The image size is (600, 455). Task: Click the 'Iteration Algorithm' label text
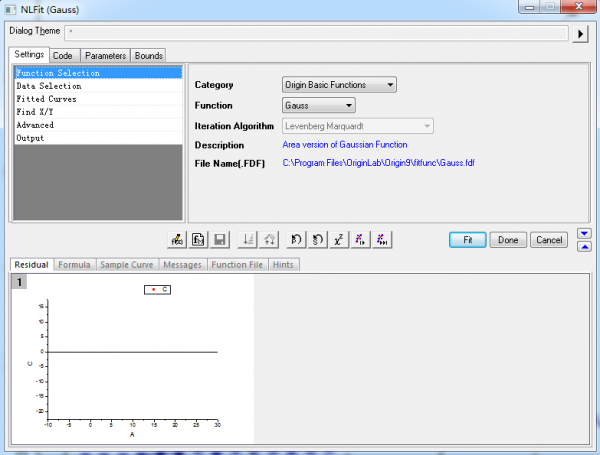(234, 126)
